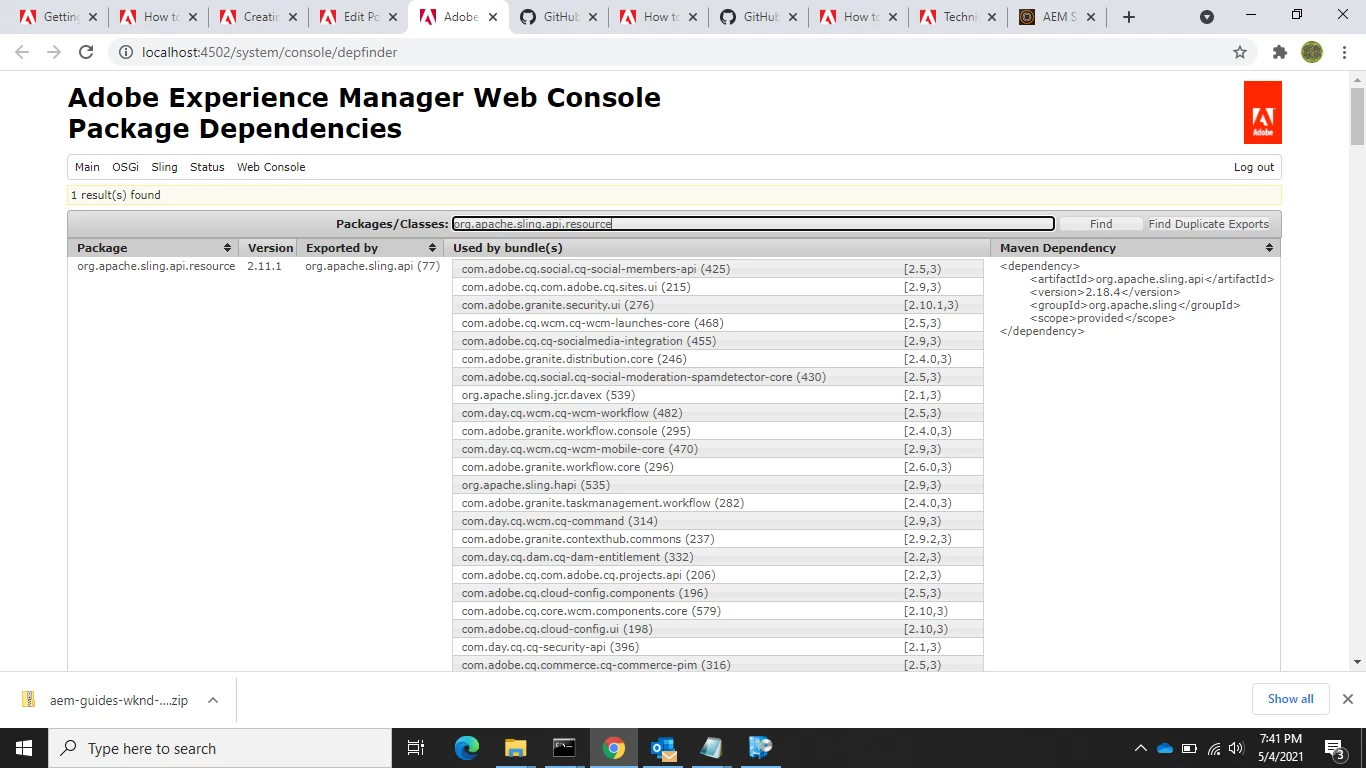Click the artifactId line in Maven Dependency
This screenshot has height=768, width=1366.
click(x=1152, y=279)
